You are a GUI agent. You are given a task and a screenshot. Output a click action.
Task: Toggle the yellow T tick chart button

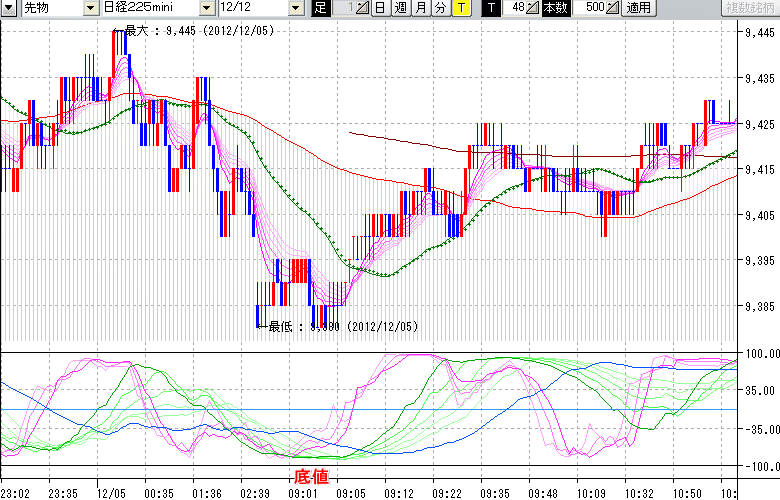[x=460, y=8]
